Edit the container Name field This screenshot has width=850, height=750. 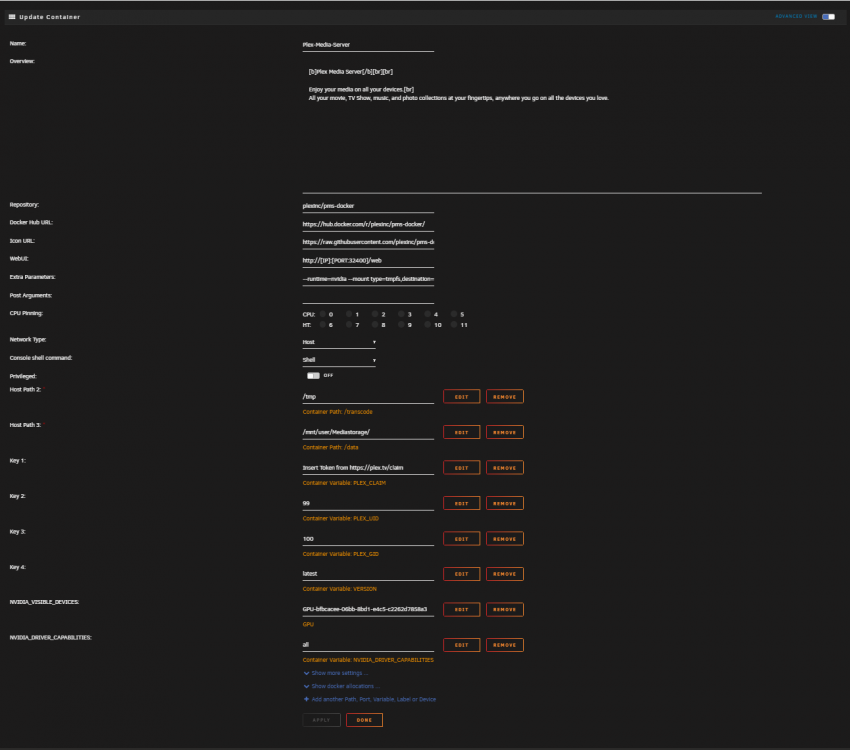[x=368, y=45]
